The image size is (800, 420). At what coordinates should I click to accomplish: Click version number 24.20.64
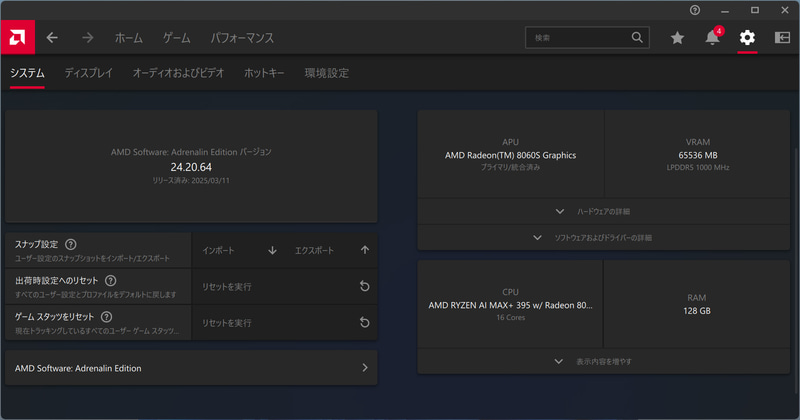[191, 167]
